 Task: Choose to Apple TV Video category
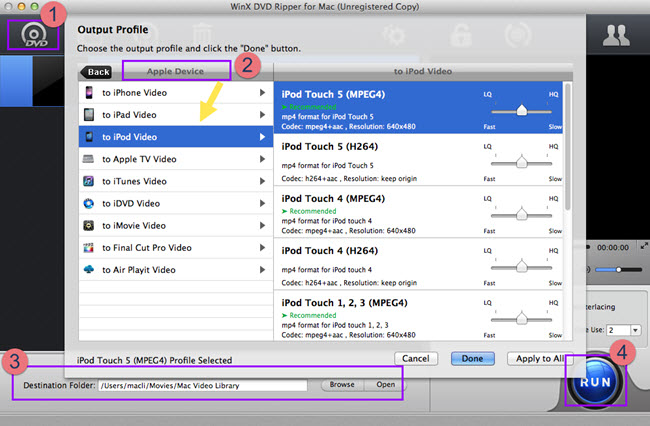(x=176, y=159)
